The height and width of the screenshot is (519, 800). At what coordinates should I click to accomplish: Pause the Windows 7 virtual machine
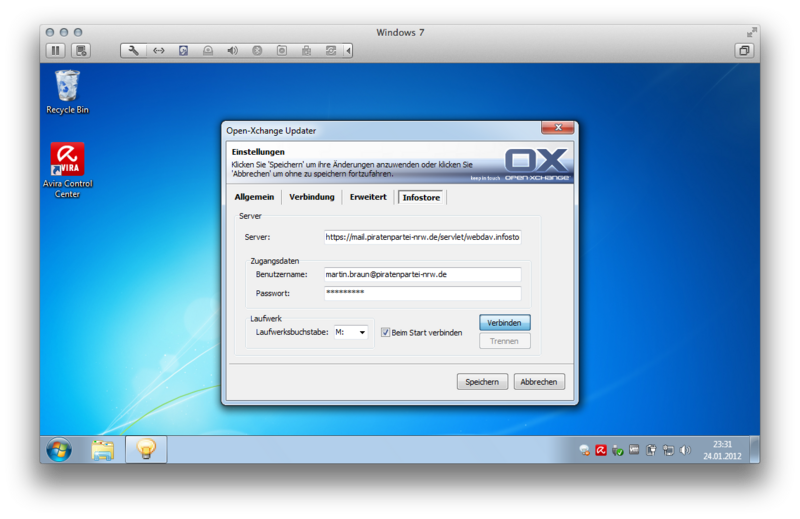tap(55, 51)
